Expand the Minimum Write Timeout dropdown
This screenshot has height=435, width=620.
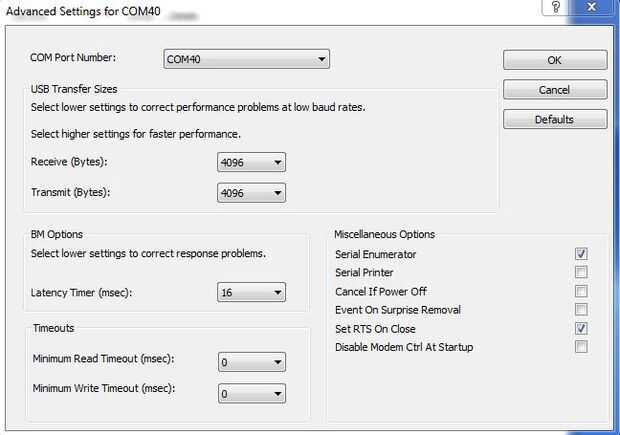(x=251, y=393)
